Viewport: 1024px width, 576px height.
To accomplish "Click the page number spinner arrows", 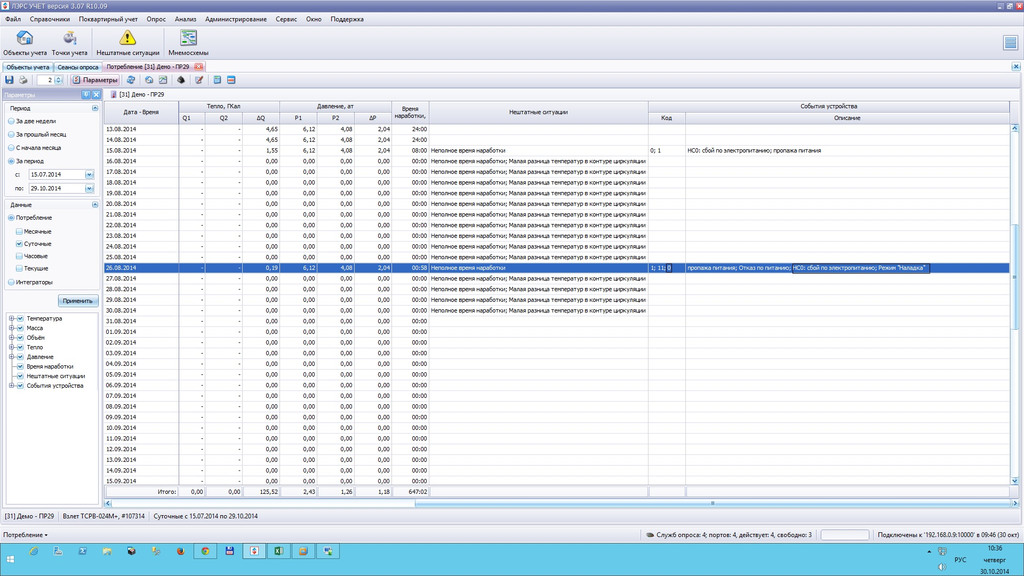I will pos(59,80).
